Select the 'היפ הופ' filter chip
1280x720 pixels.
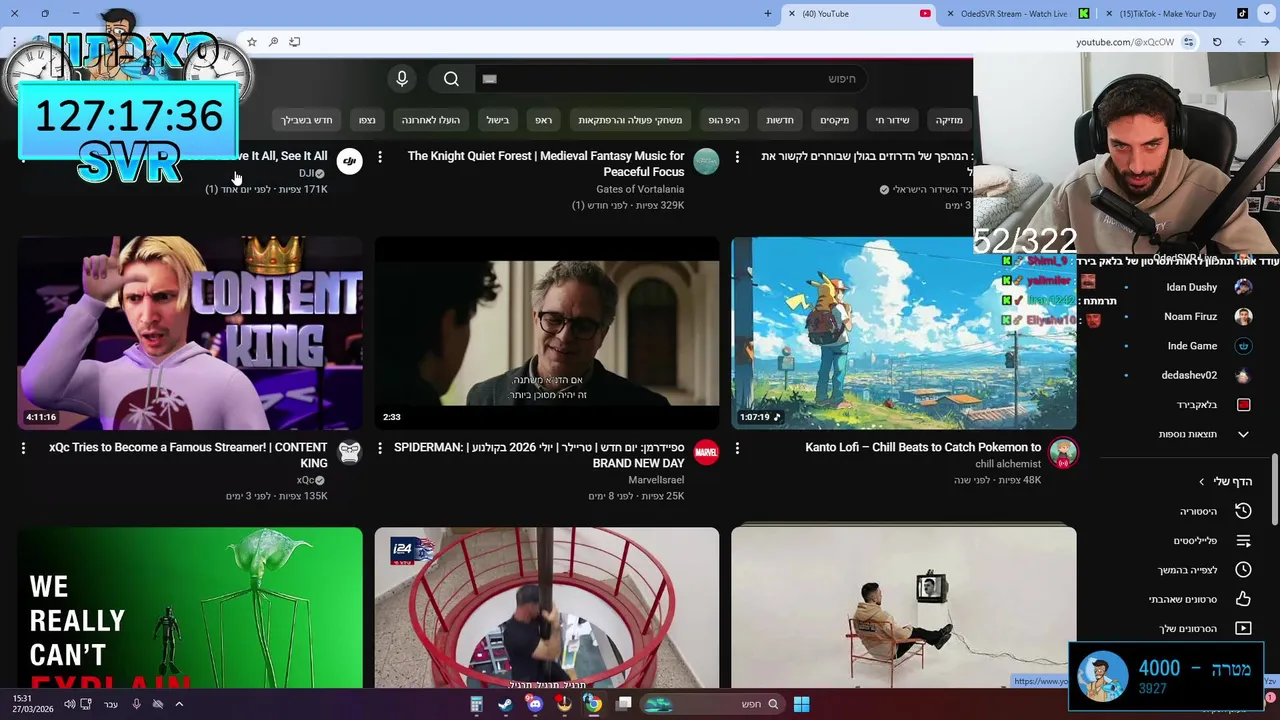point(724,120)
